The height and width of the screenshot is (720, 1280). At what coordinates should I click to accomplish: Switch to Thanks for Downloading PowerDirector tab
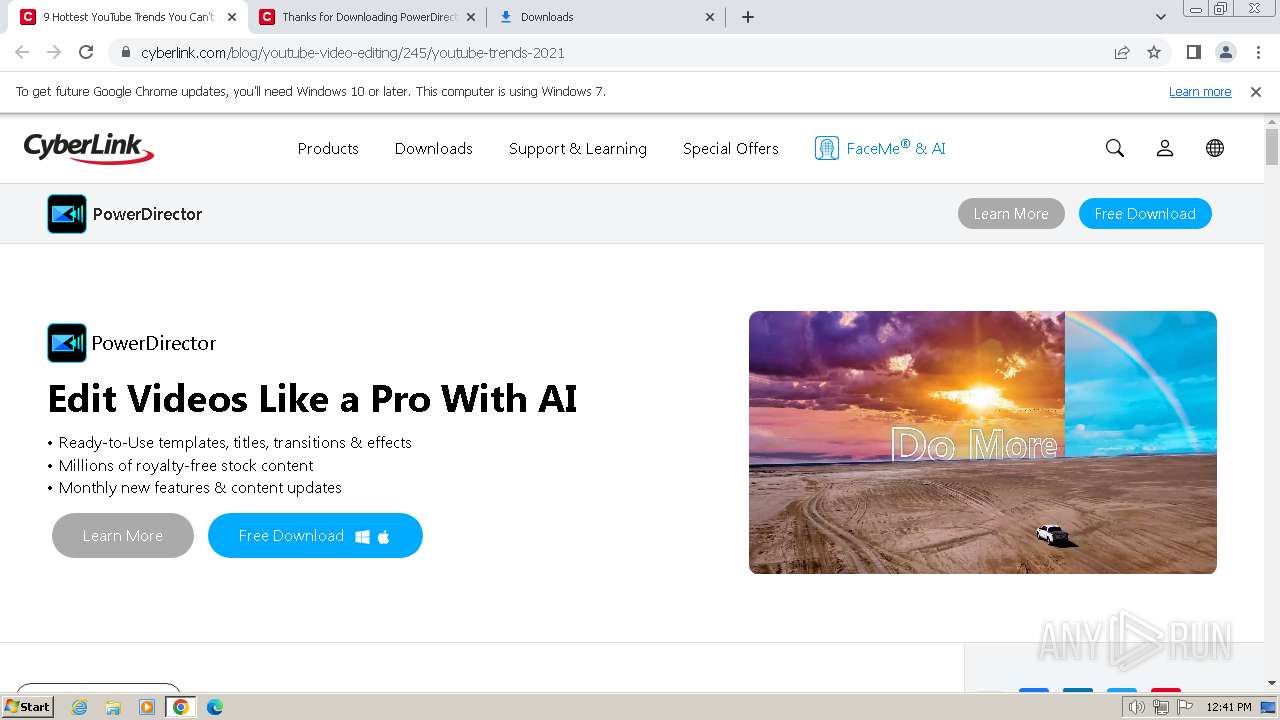click(368, 17)
